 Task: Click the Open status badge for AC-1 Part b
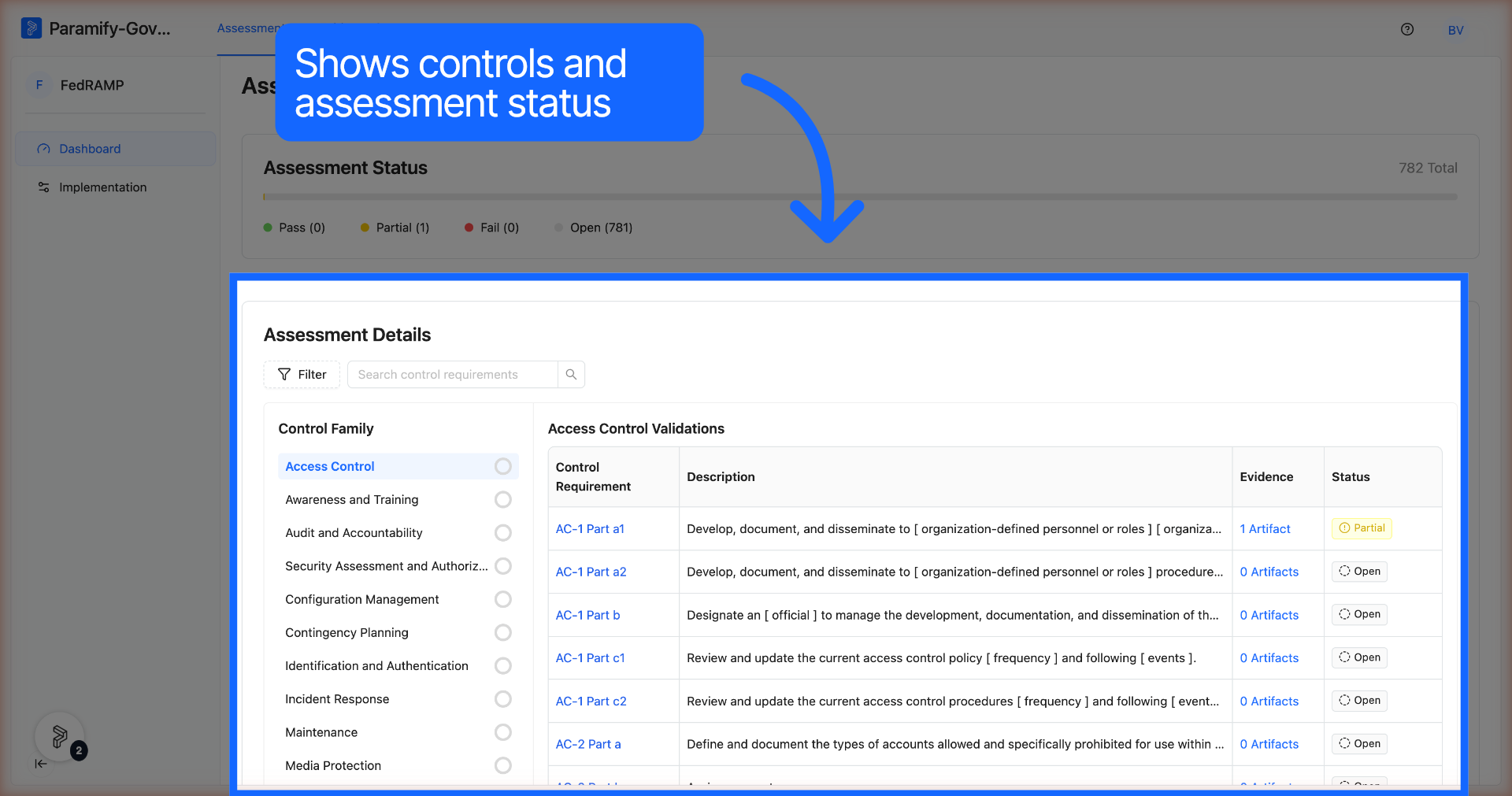[x=1359, y=615]
